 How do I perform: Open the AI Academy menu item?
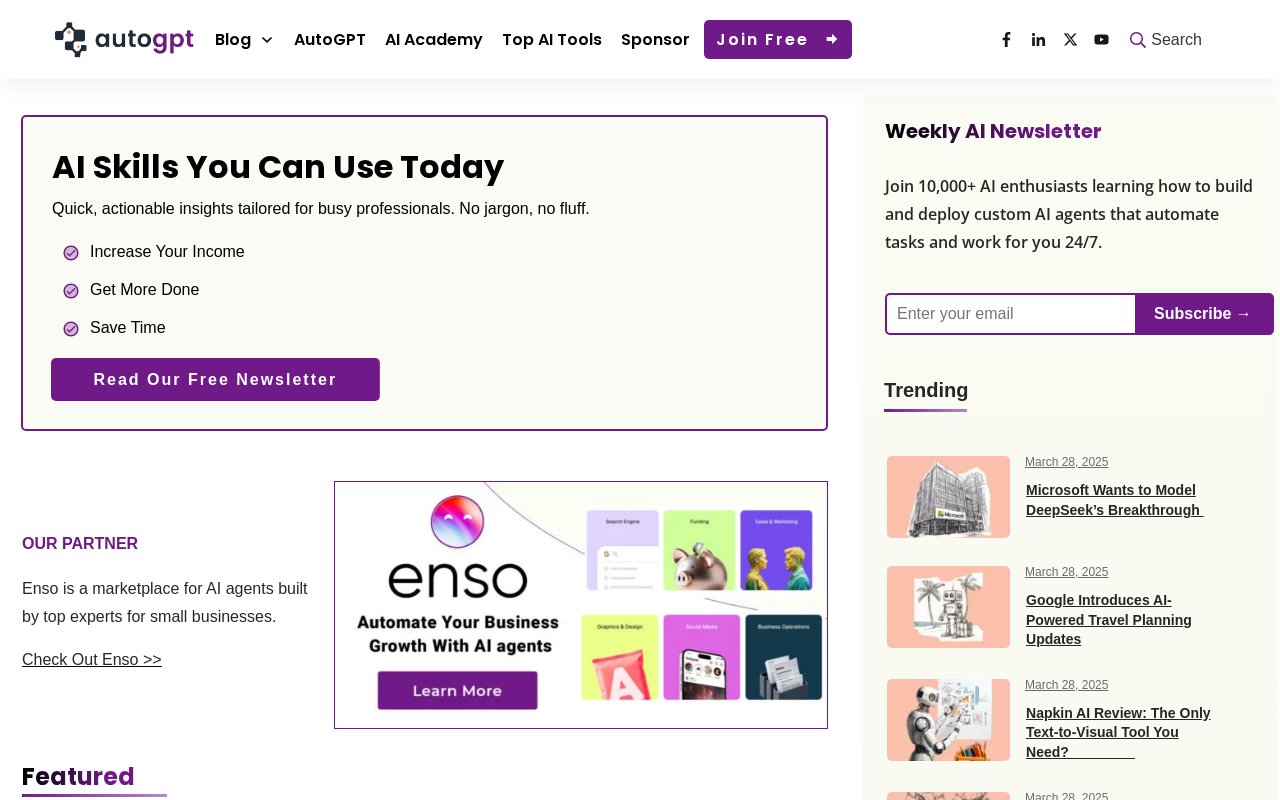tap(434, 40)
